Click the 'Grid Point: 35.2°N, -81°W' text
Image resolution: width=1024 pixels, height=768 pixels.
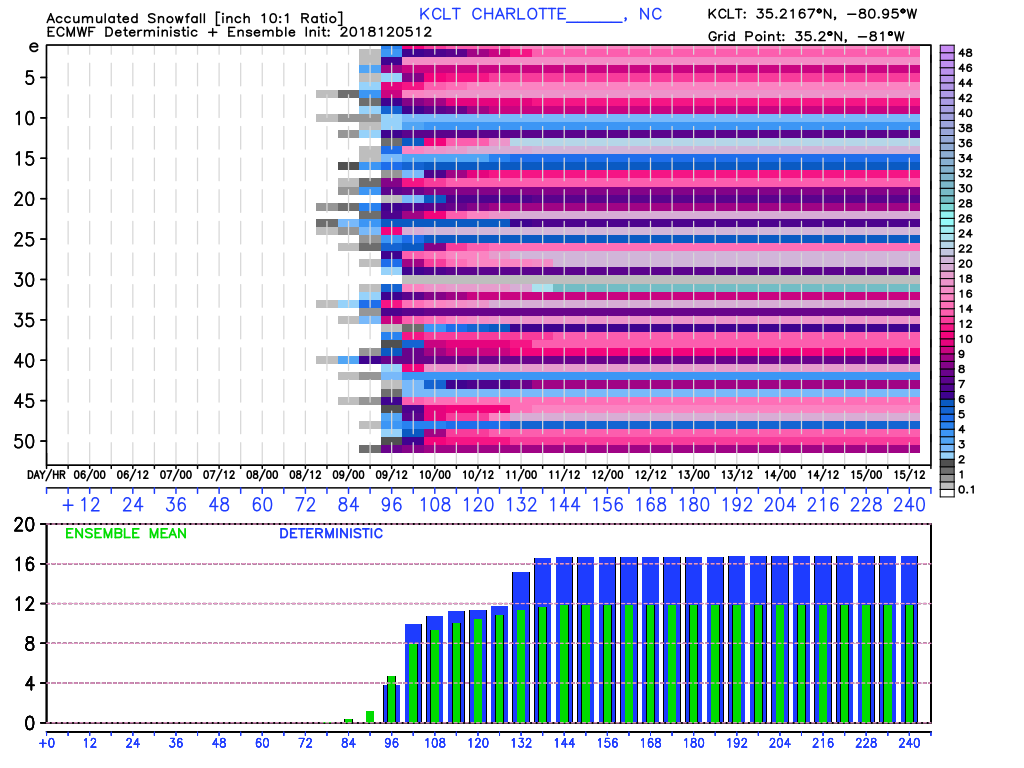coord(807,37)
